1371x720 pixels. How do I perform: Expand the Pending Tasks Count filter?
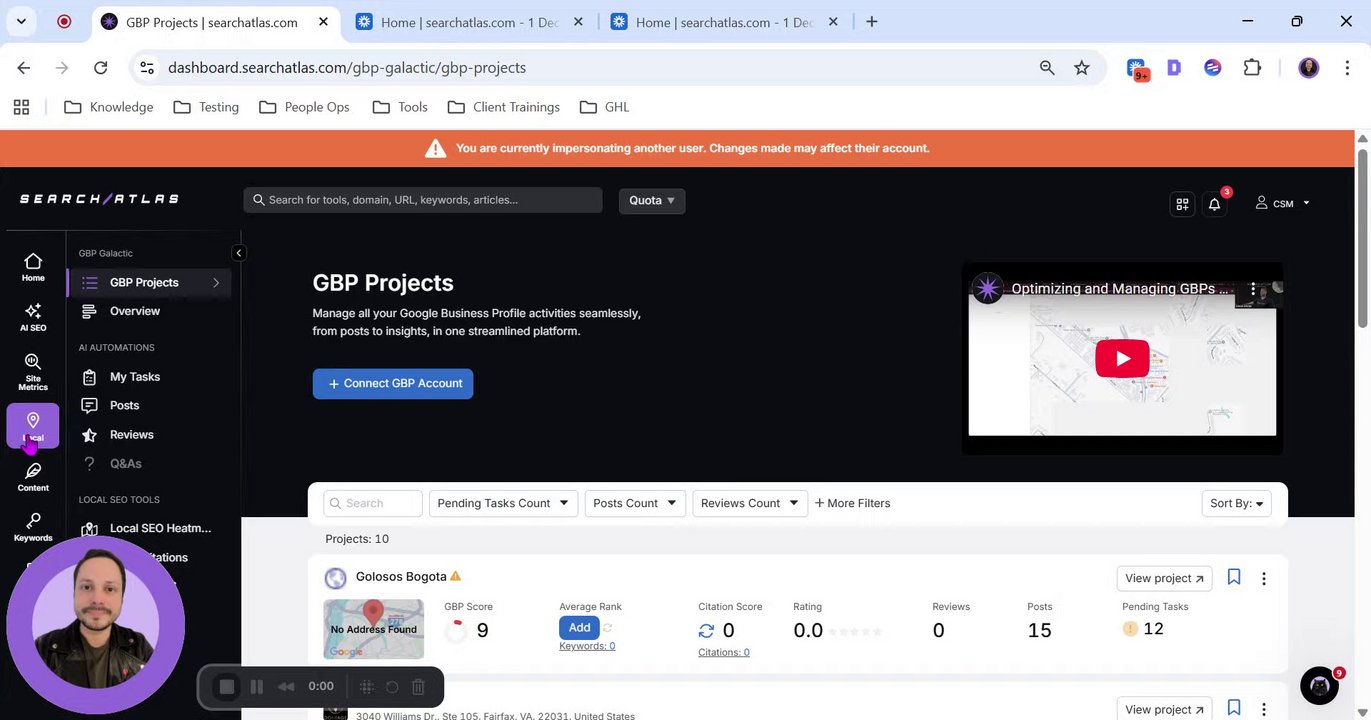[503, 503]
